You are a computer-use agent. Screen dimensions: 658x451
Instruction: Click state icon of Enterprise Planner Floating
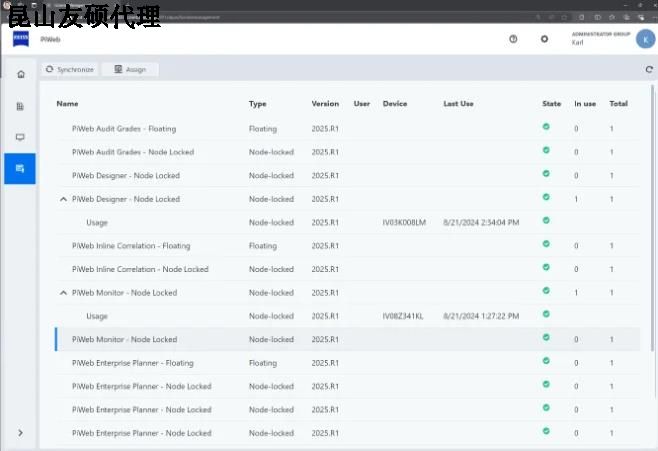[546, 361]
